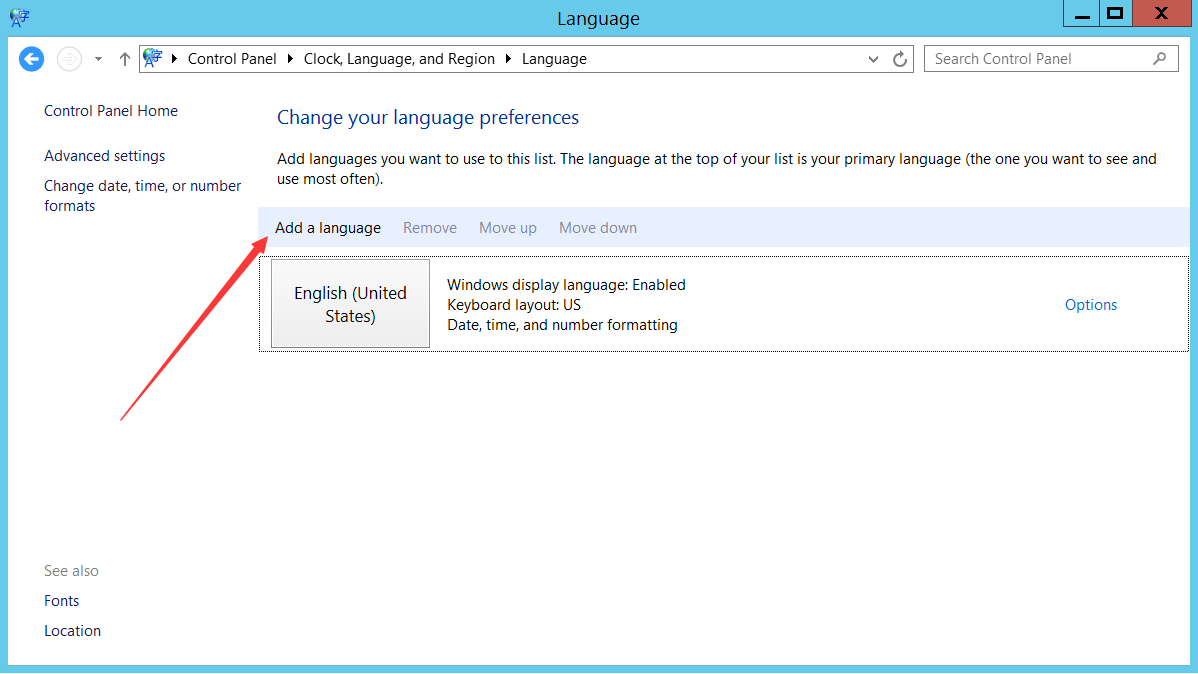Focus the Search Control Panel field

[1035, 59]
